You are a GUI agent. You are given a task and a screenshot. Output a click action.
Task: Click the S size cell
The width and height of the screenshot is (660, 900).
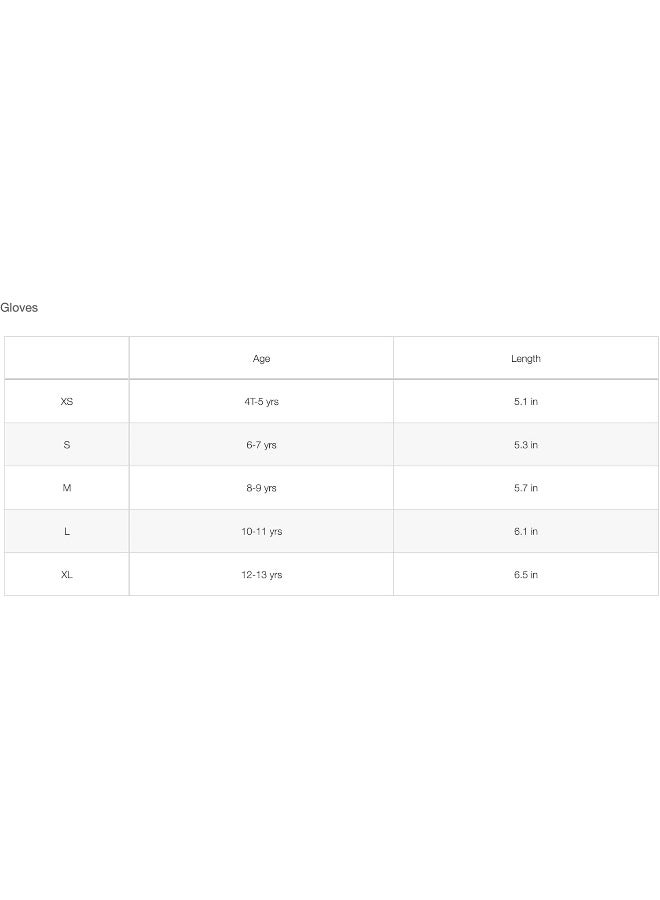pyautogui.click(x=67, y=445)
